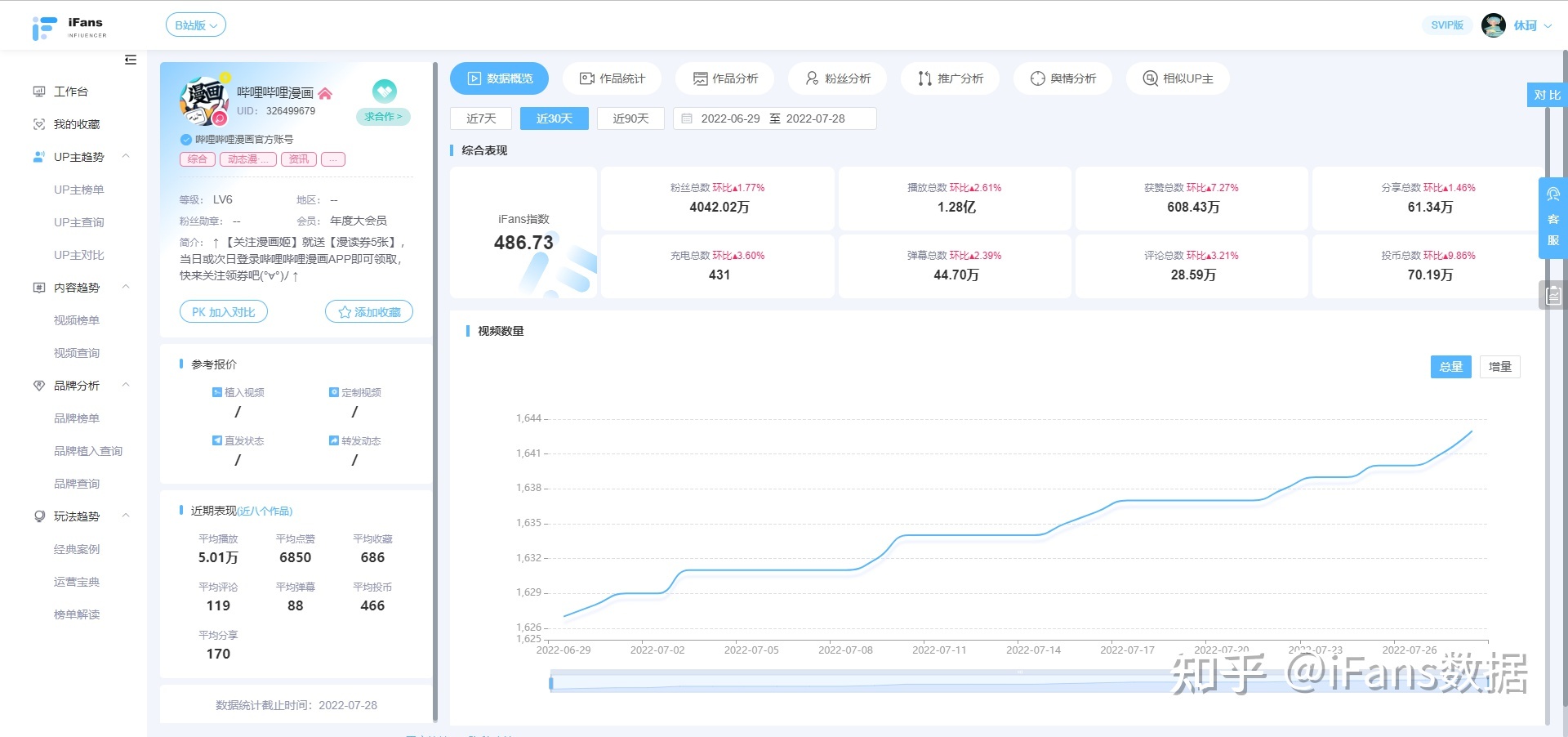Open the account dropdown next to 休珂

(1548, 25)
